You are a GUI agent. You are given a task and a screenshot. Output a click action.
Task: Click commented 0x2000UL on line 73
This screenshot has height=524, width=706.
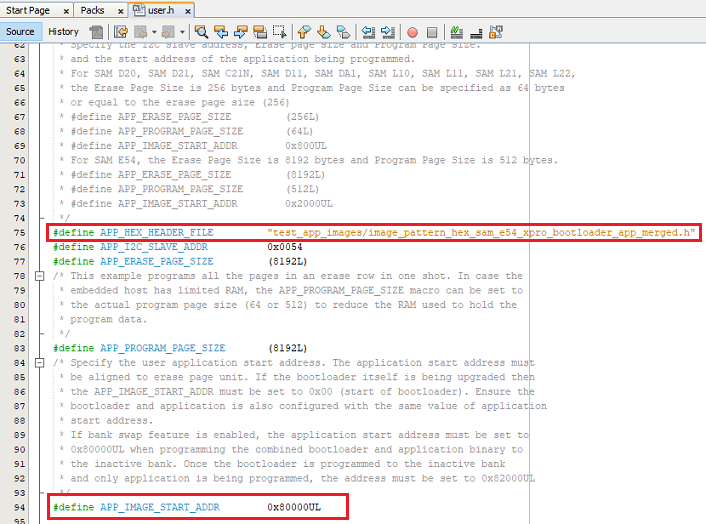[x=309, y=204]
